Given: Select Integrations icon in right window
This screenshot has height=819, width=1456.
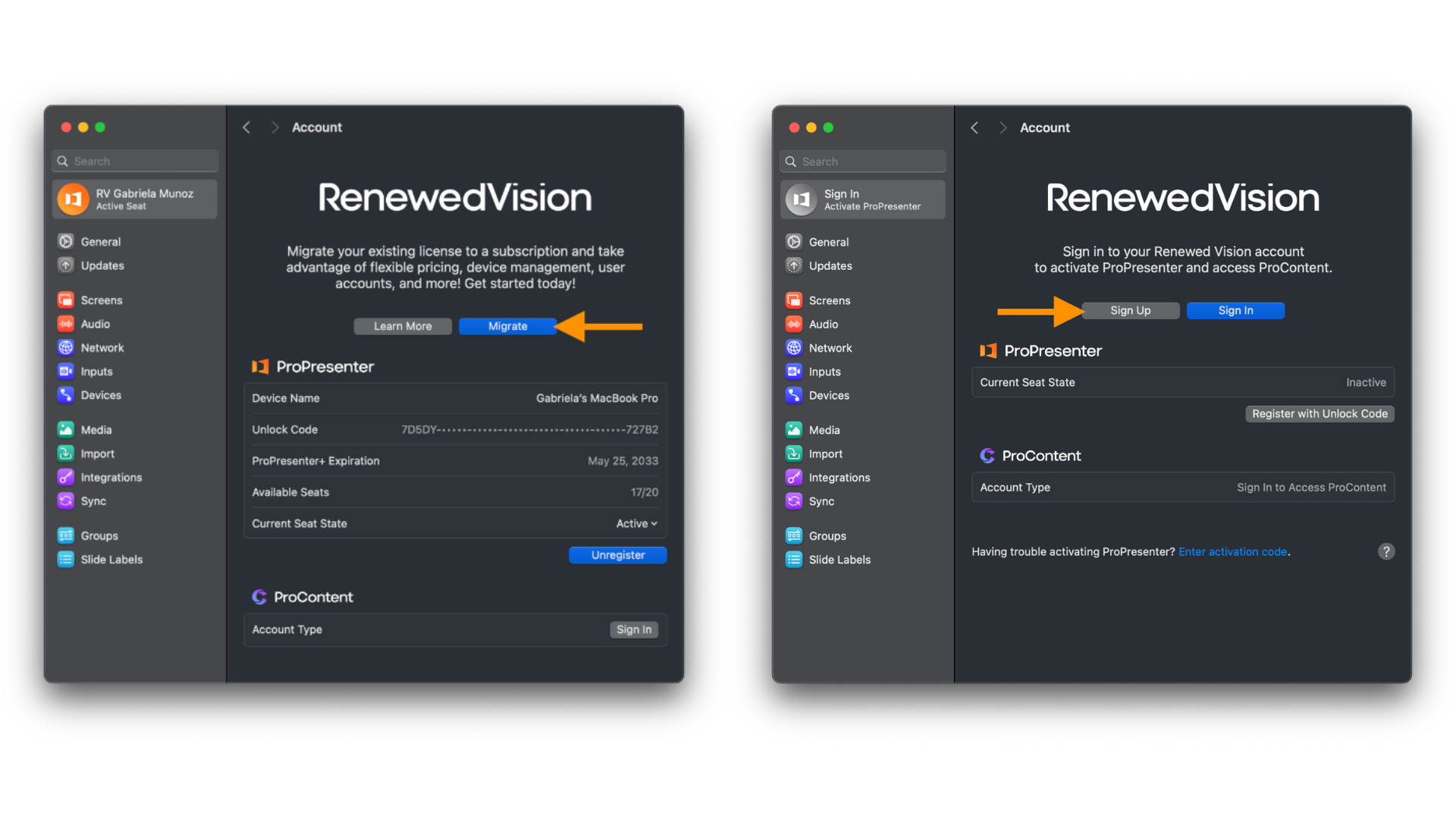Looking at the screenshot, I should click(x=794, y=477).
